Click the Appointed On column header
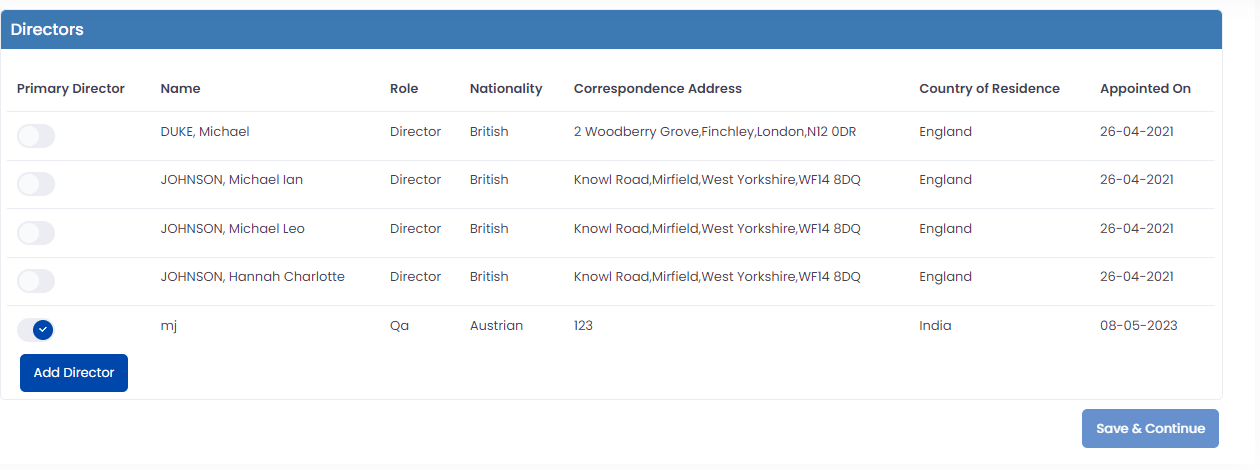 pos(1145,89)
